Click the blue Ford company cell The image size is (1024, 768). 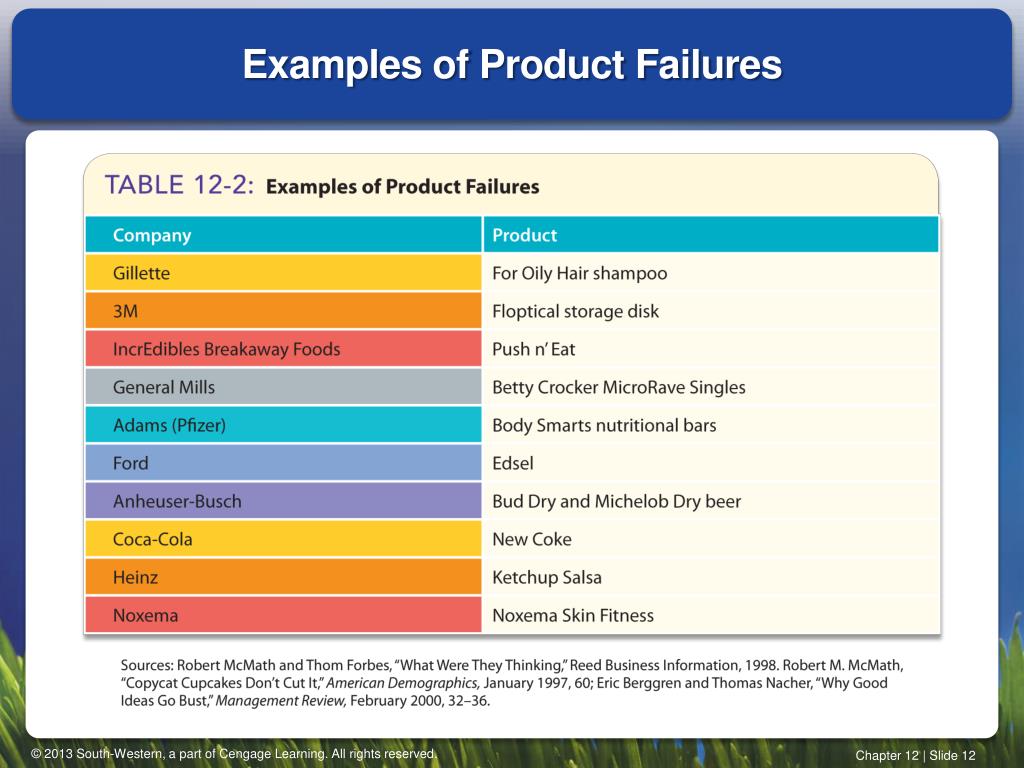(283, 463)
